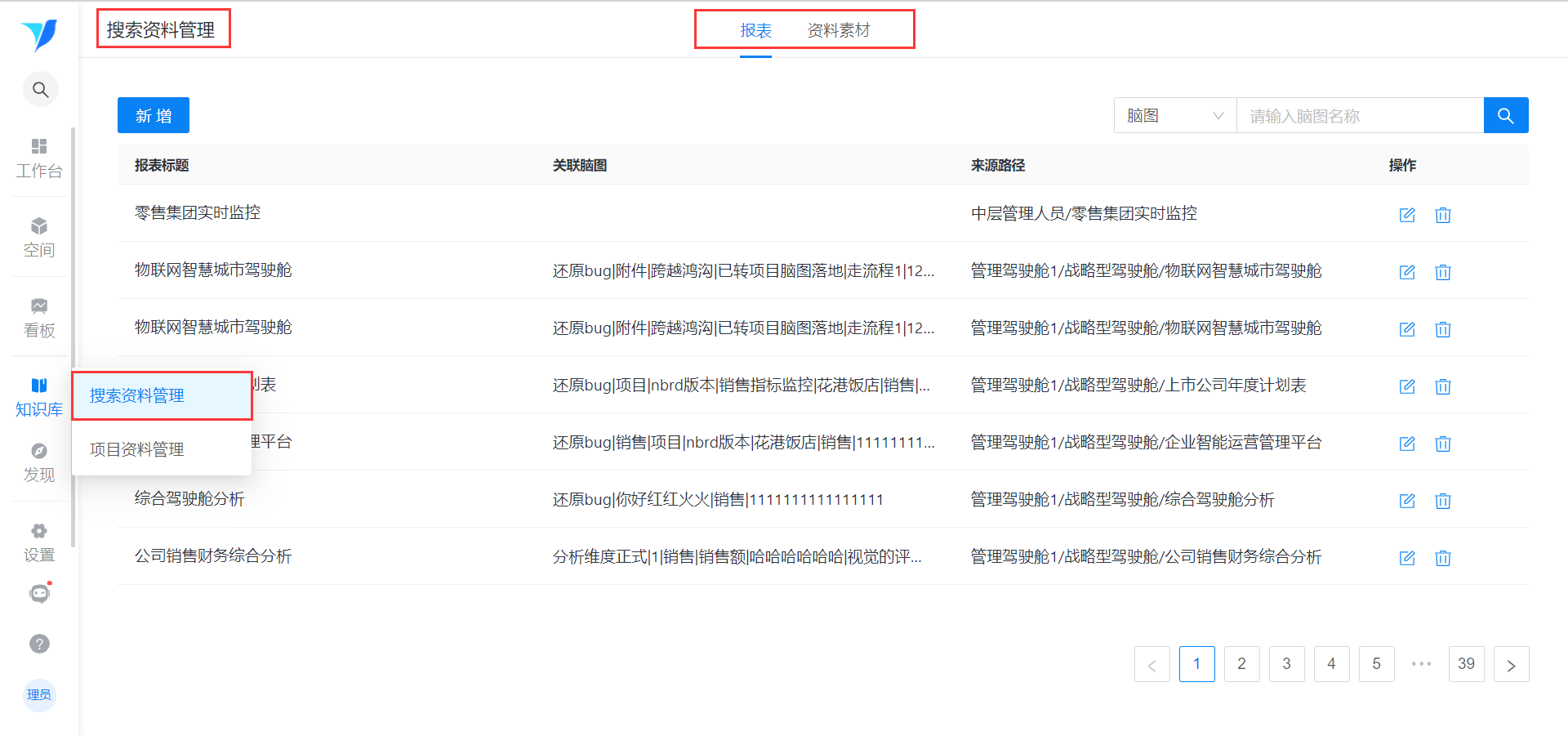The width and height of the screenshot is (1568, 736).
Task: Open the 看板 dashboard sidebar icon
Action: pyautogui.click(x=39, y=318)
